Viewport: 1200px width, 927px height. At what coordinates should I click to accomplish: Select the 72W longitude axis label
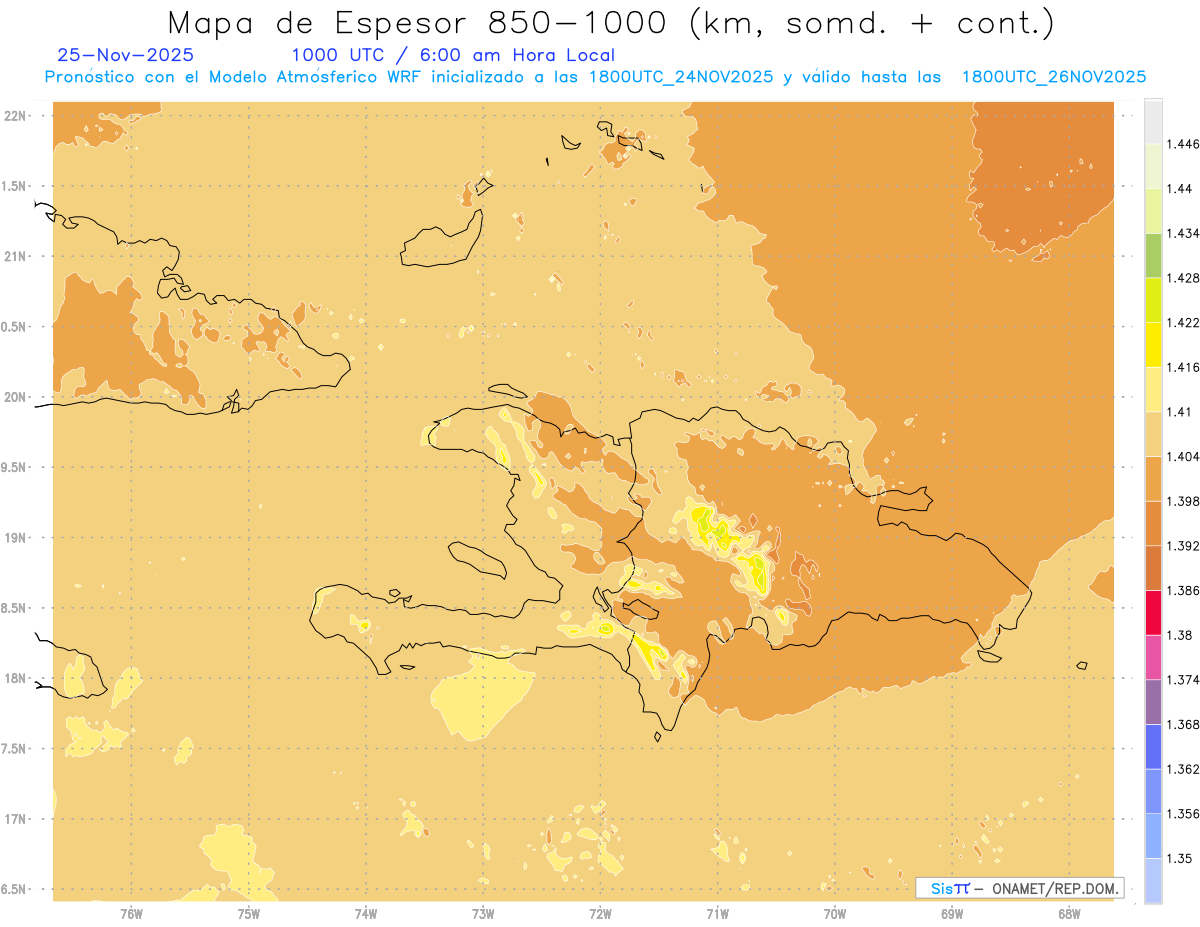click(600, 913)
